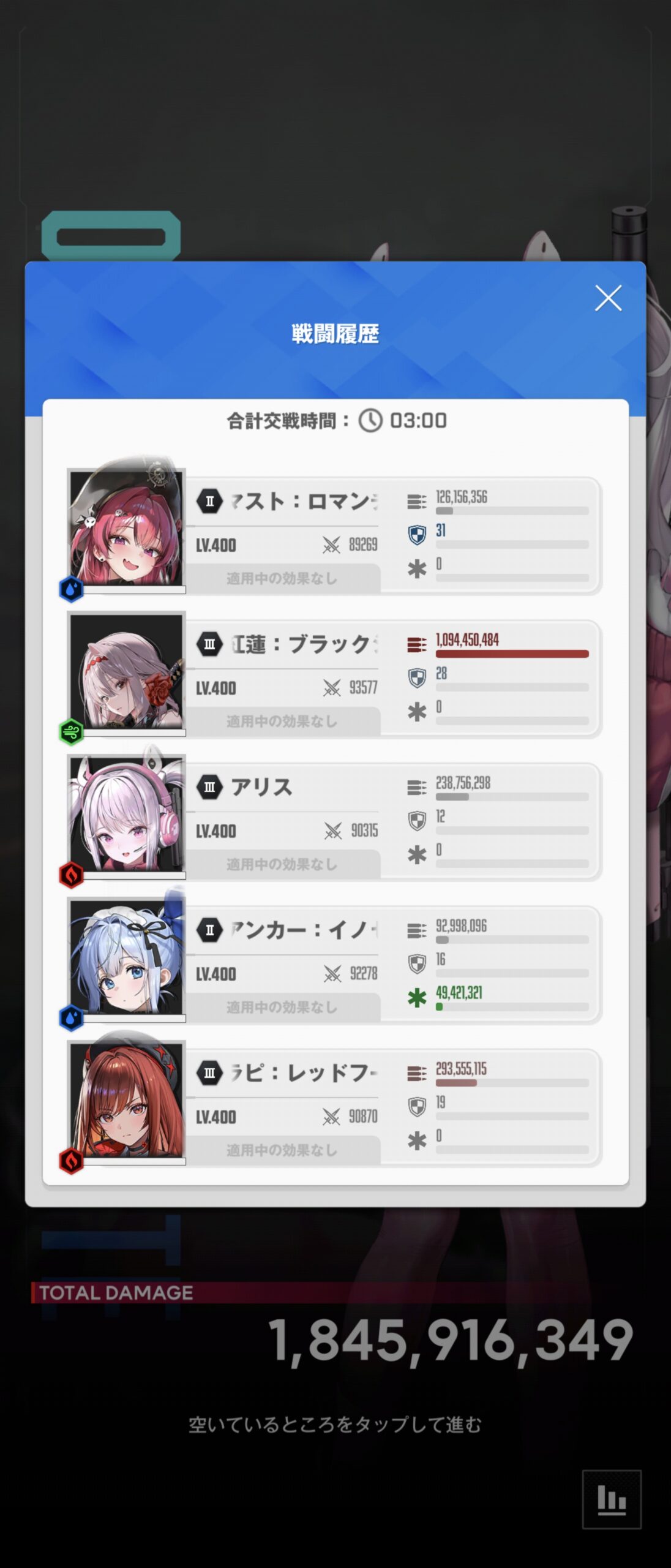
Task: Click アリス's red fire element icon
Action: click(x=71, y=875)
